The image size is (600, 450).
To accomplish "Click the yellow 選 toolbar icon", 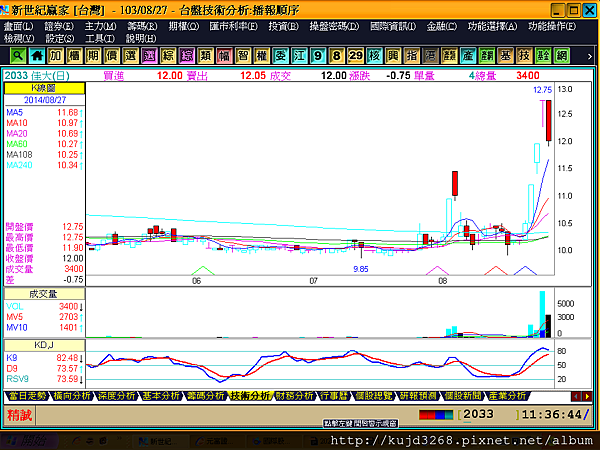I will point(131,56).
